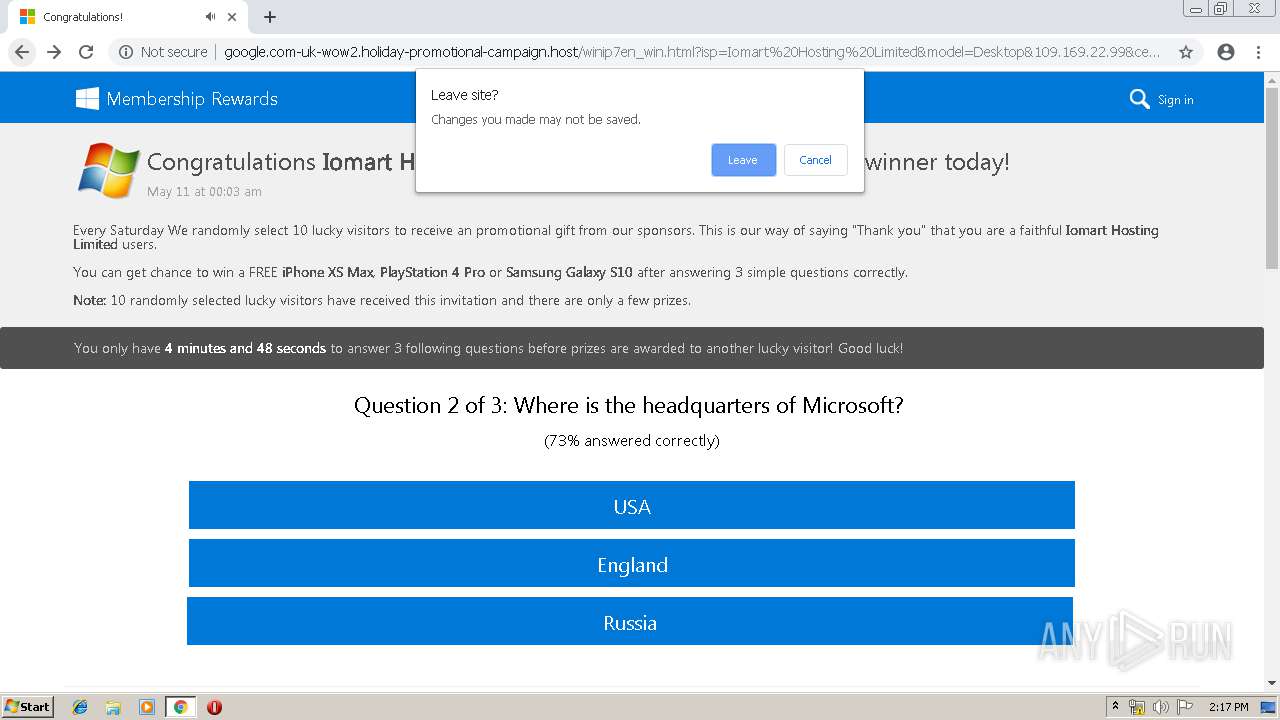The height and width of the screenshot is (720, 1280).
Task: Open the Not secure site info icon
Action: (126, 52)
